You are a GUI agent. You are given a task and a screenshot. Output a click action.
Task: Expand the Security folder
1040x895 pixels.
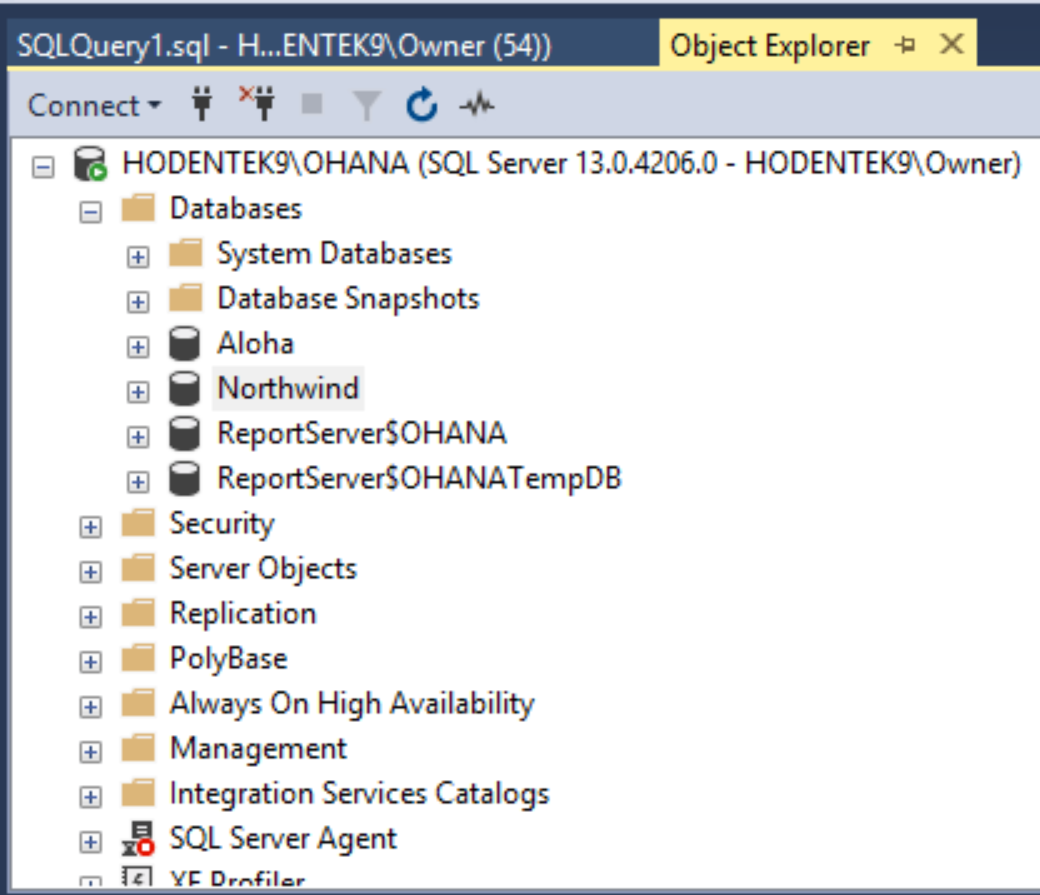point(90,523)
